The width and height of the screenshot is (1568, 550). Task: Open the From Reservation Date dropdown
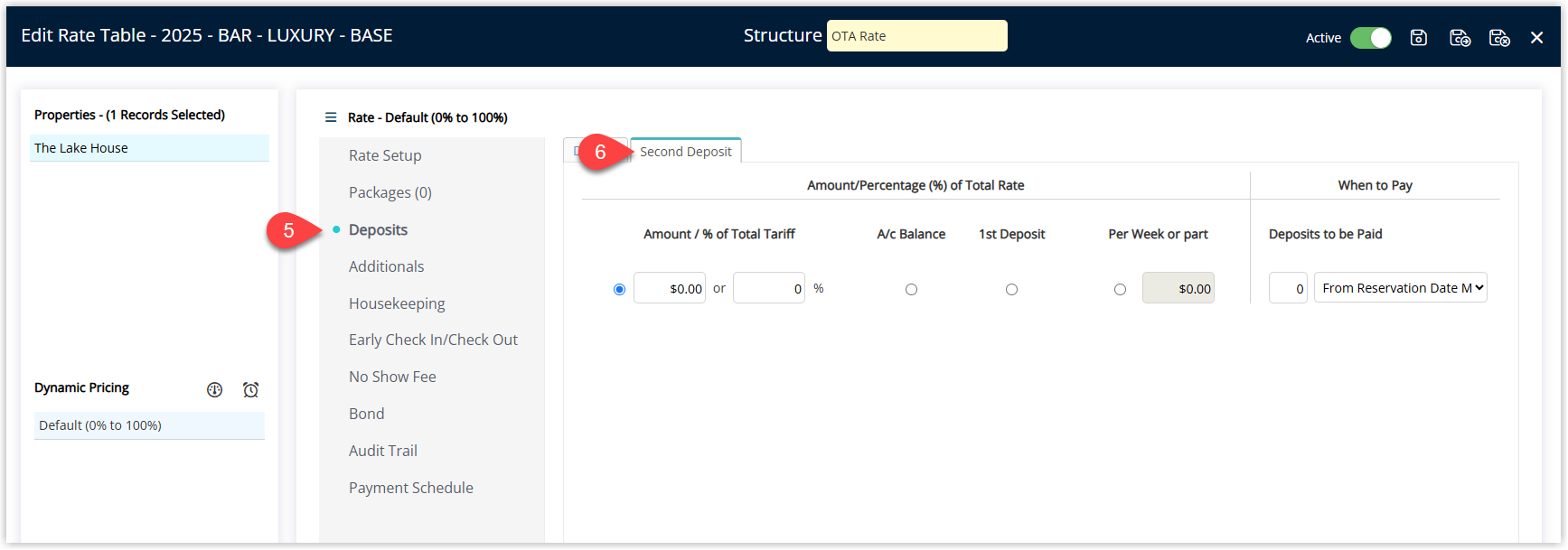point(1400,288)
